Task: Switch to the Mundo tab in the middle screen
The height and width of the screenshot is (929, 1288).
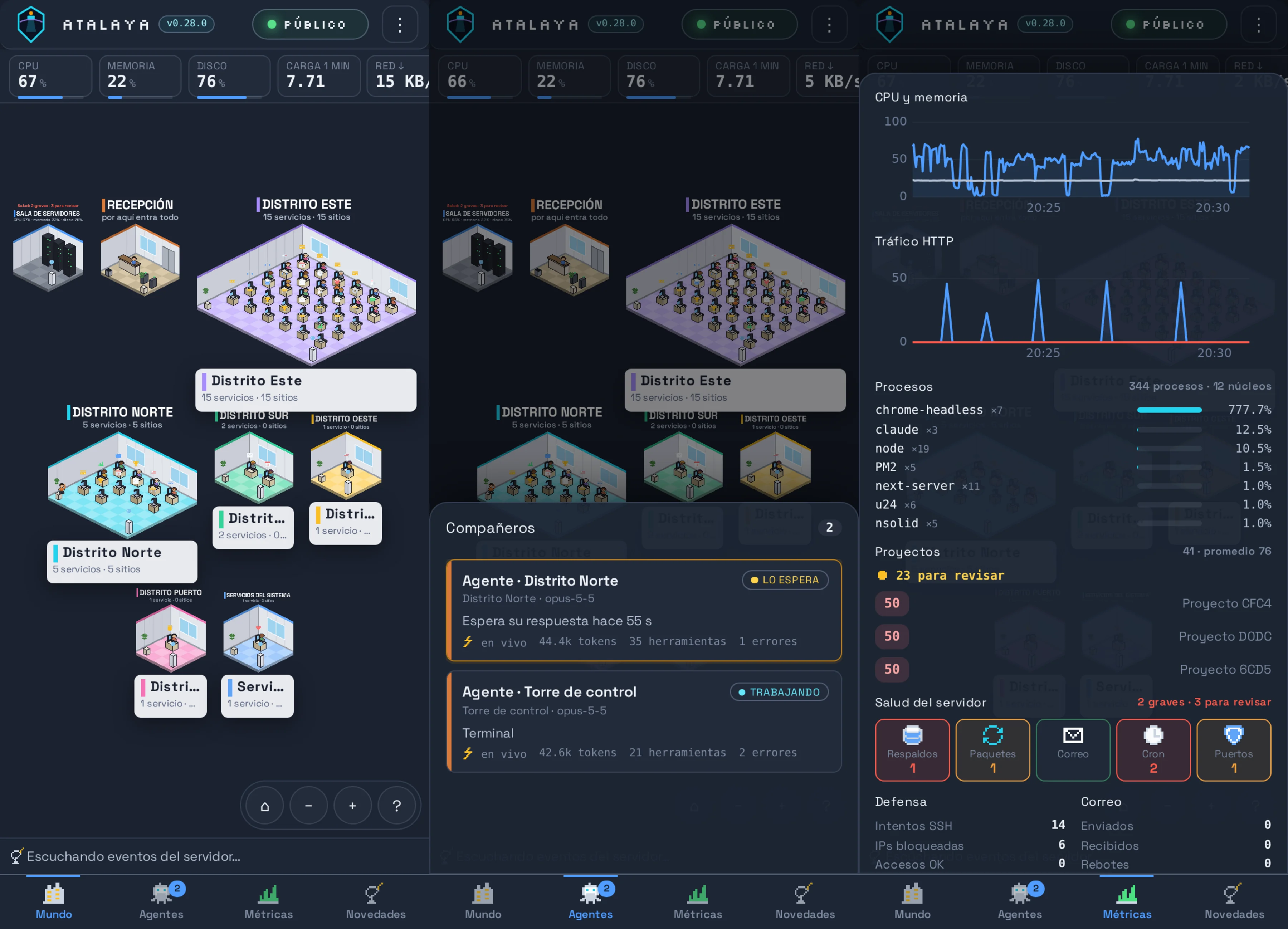Action: pyautogui.click(x=483, y=902)
